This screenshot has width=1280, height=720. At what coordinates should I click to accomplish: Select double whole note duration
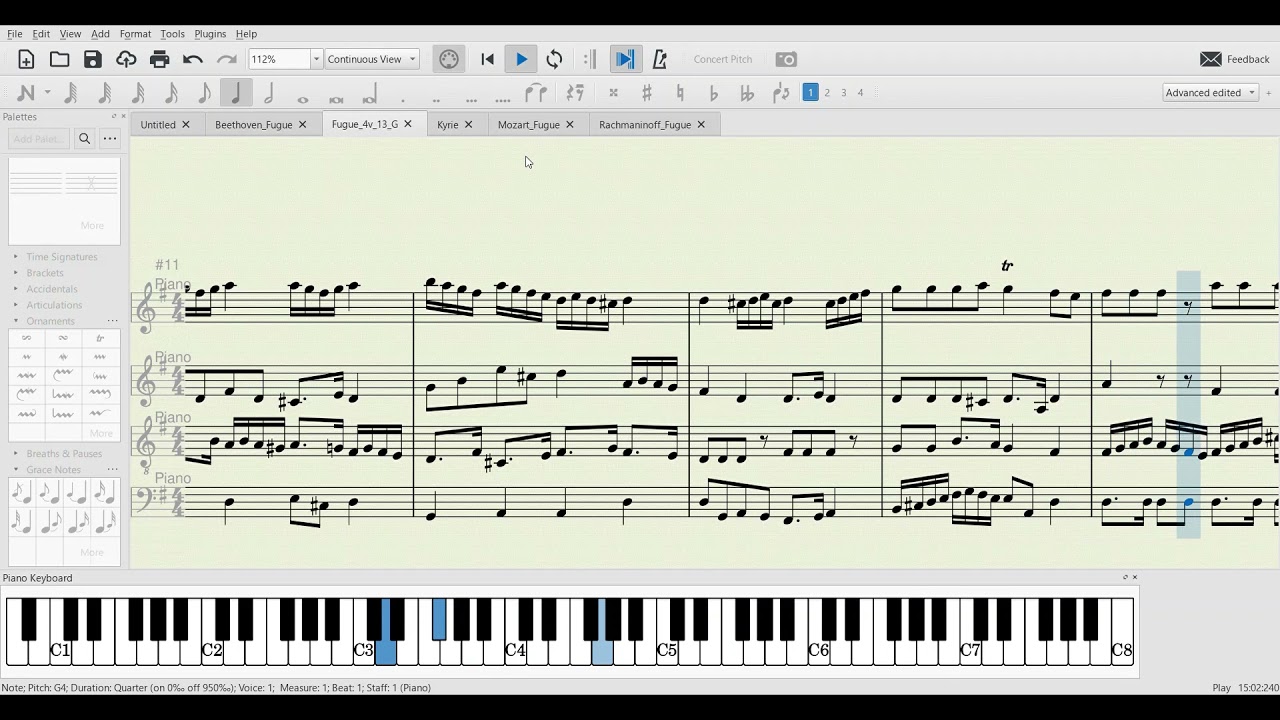[x=336, y=98]
